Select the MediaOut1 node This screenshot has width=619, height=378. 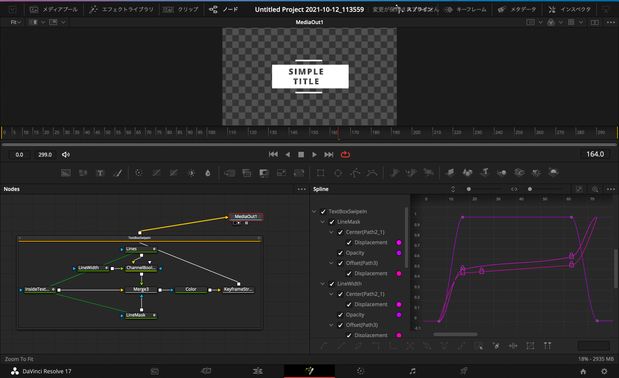click(246, 217)
